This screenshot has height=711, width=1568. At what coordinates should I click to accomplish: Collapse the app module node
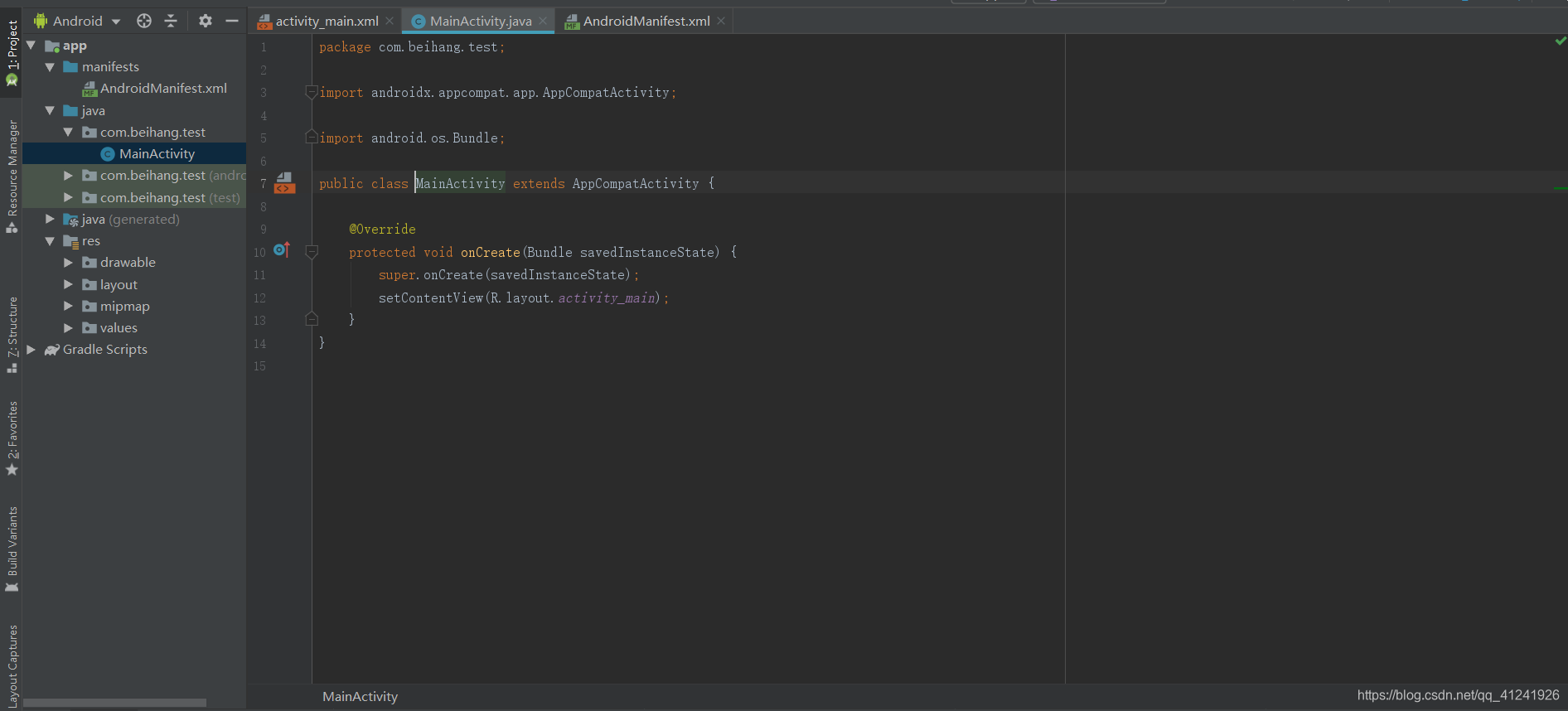(x=31, y=46)
